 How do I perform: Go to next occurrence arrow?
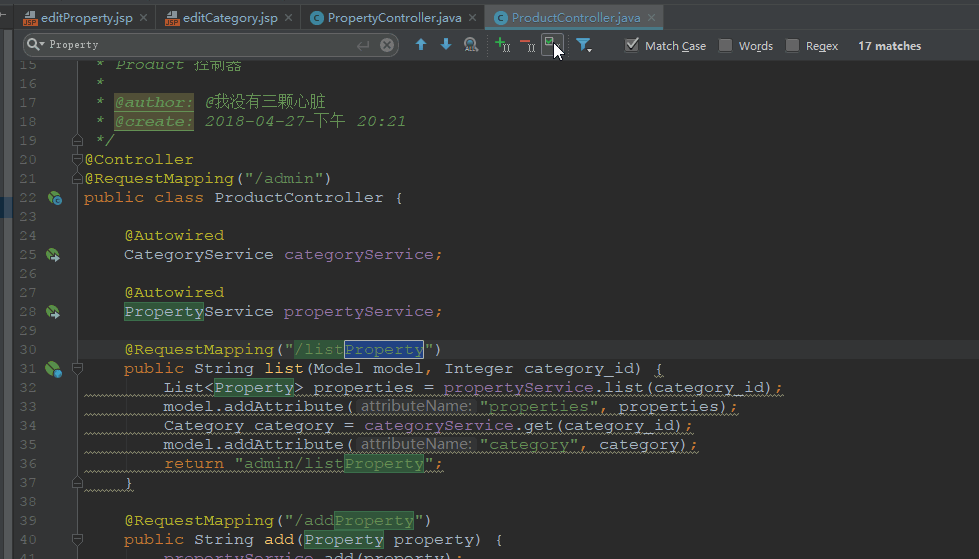point(446,44)
